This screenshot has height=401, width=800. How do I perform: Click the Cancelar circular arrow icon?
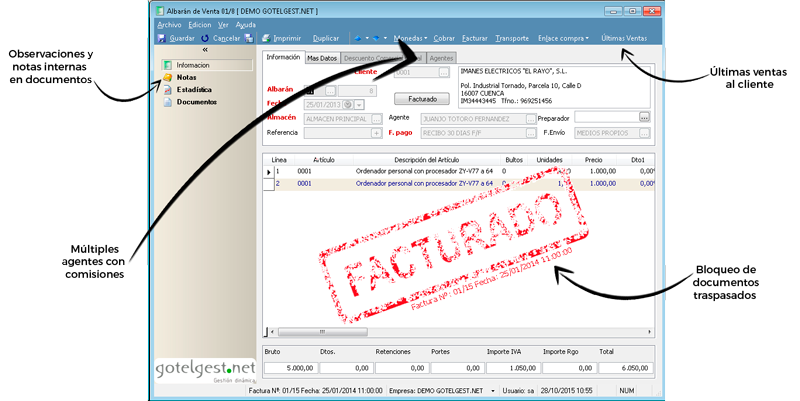coord(205,38)
